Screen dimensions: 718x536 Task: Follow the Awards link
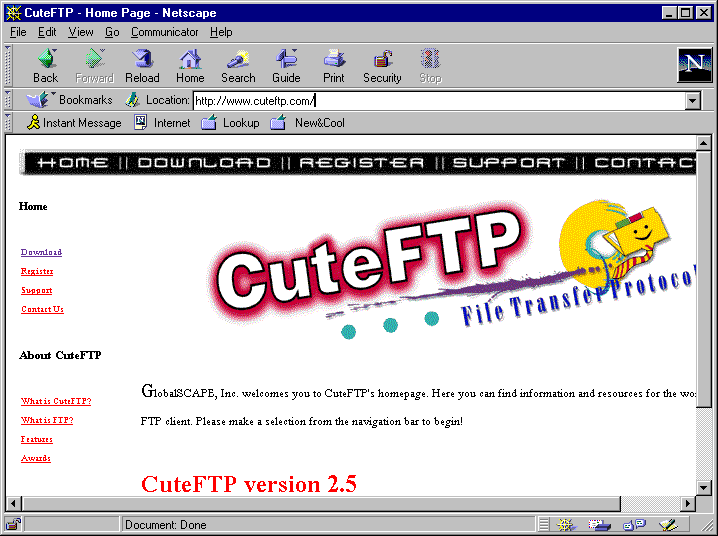tap(36, 458)
